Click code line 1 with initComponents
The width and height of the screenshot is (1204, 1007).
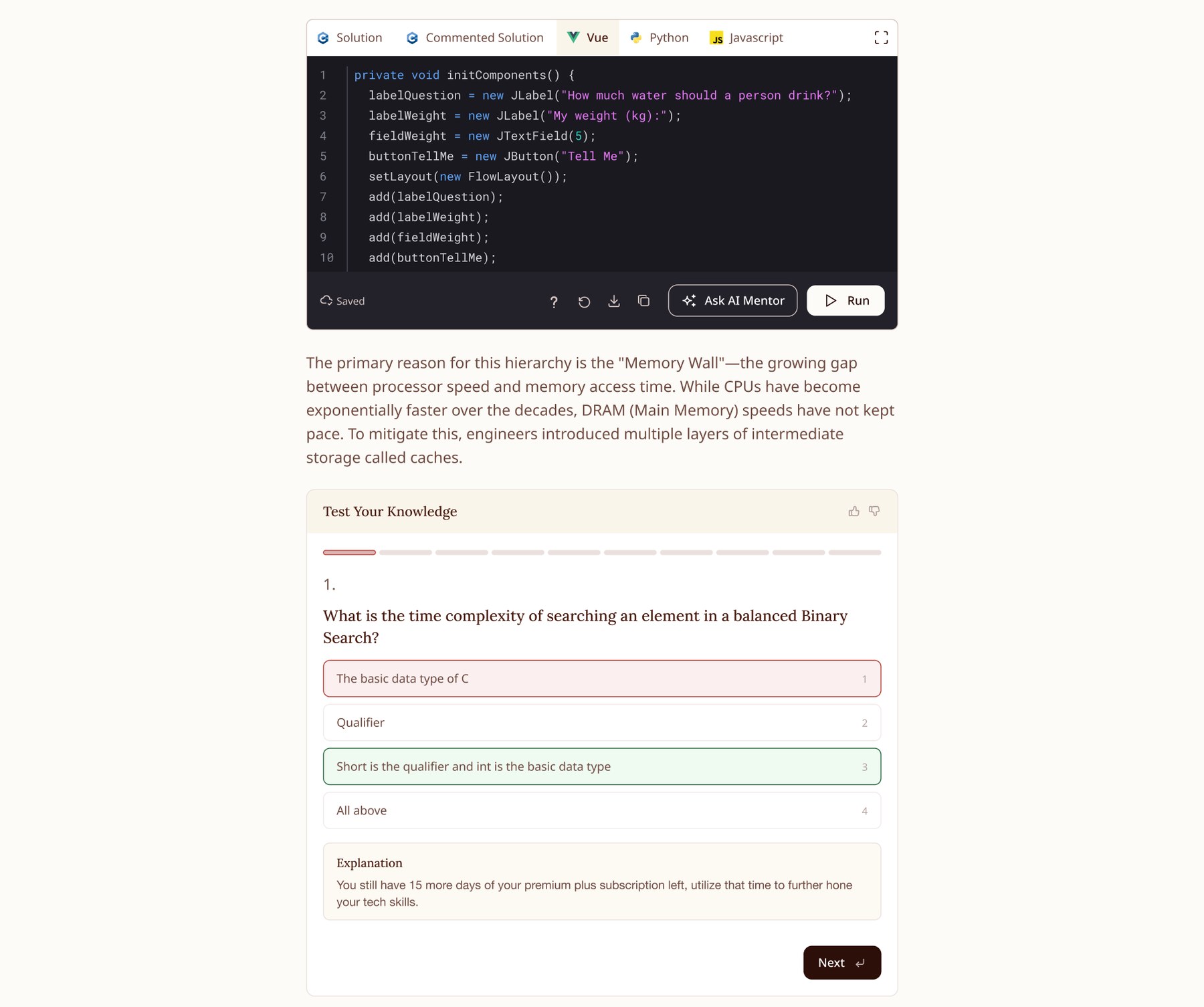tap(464, 76)
